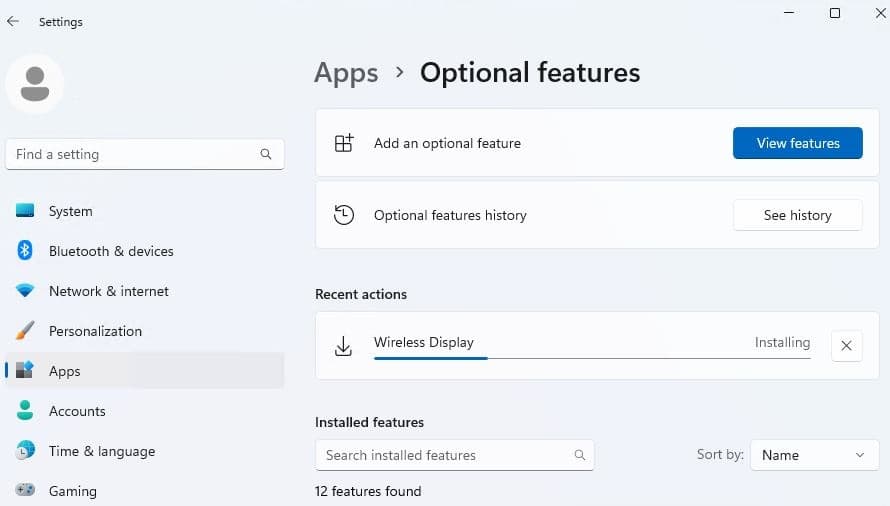
Task: Focus the Find a setting field
Action: 145,154
